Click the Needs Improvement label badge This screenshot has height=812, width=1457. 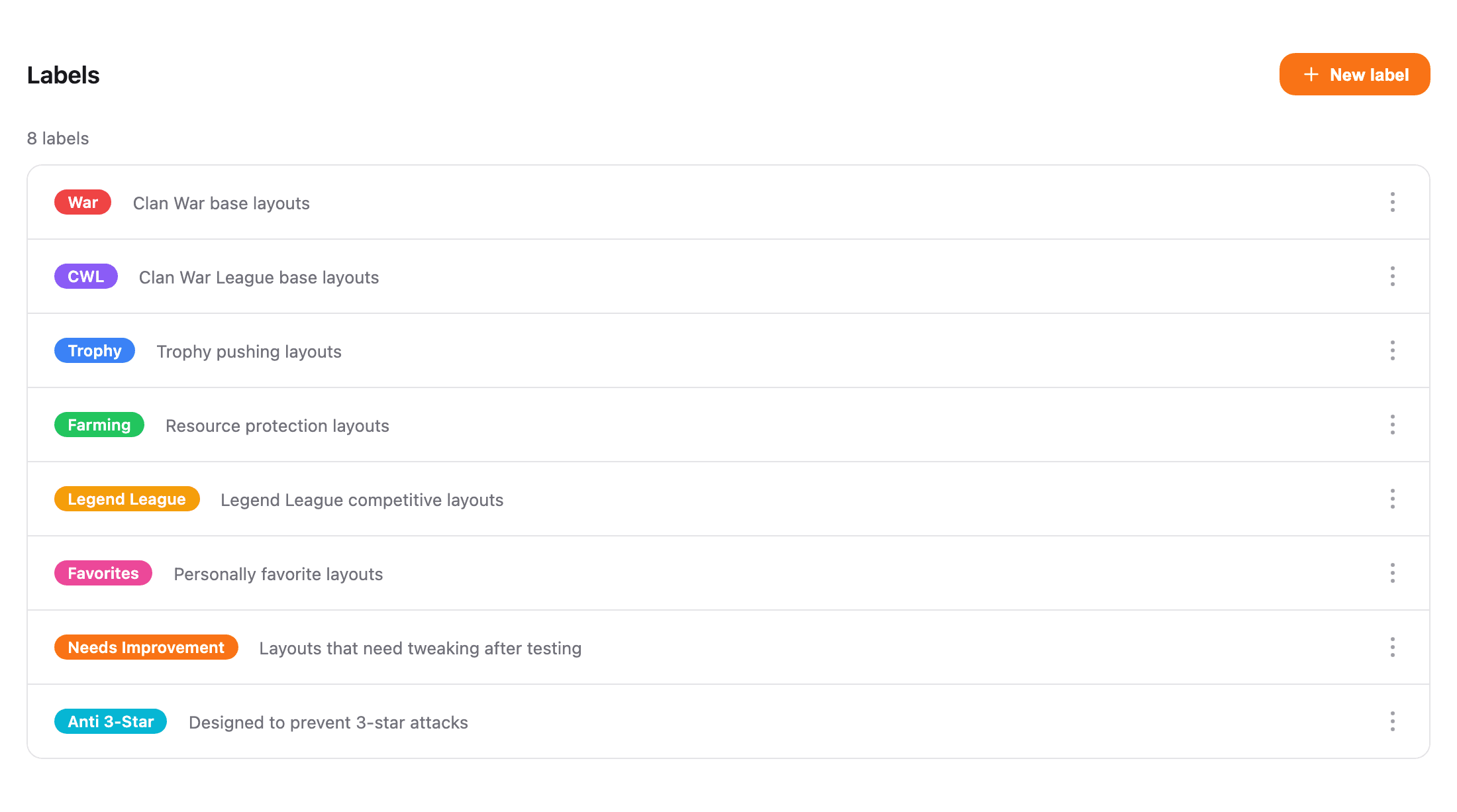point(146,647)
